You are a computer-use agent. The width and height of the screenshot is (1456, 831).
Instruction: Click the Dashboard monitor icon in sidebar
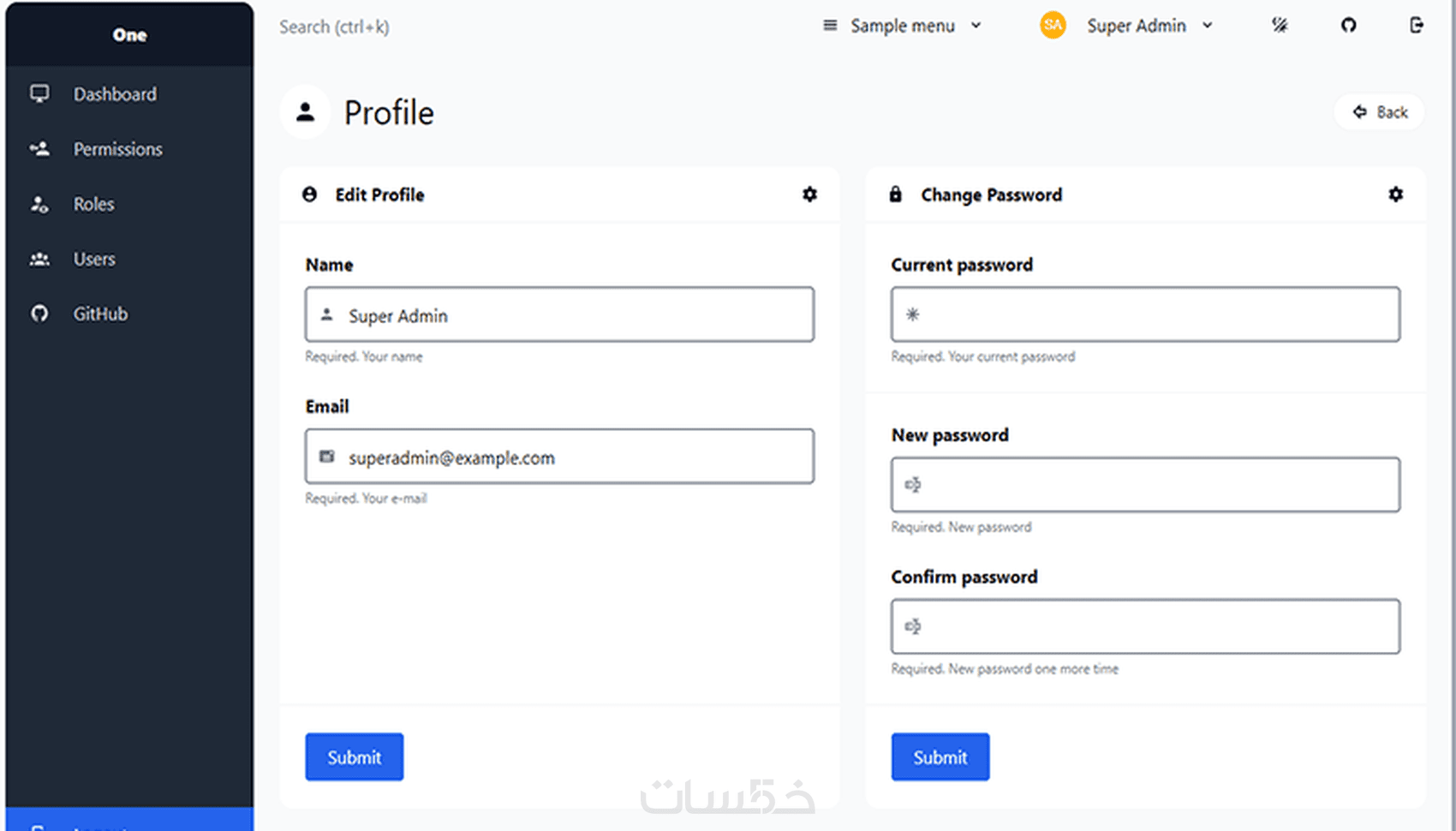point(39,93)
